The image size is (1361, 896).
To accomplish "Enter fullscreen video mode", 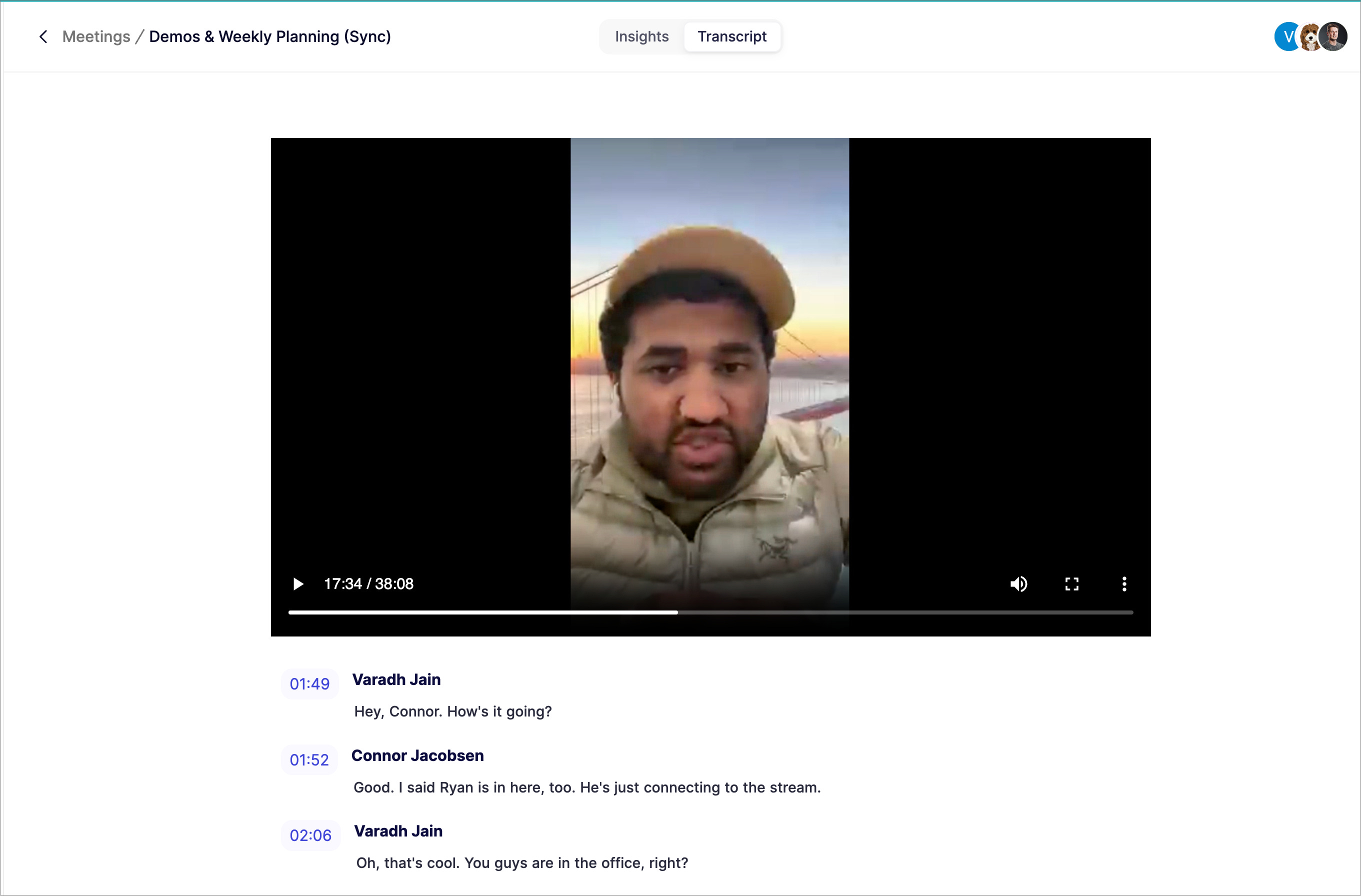I will [x=1071, y=584].
